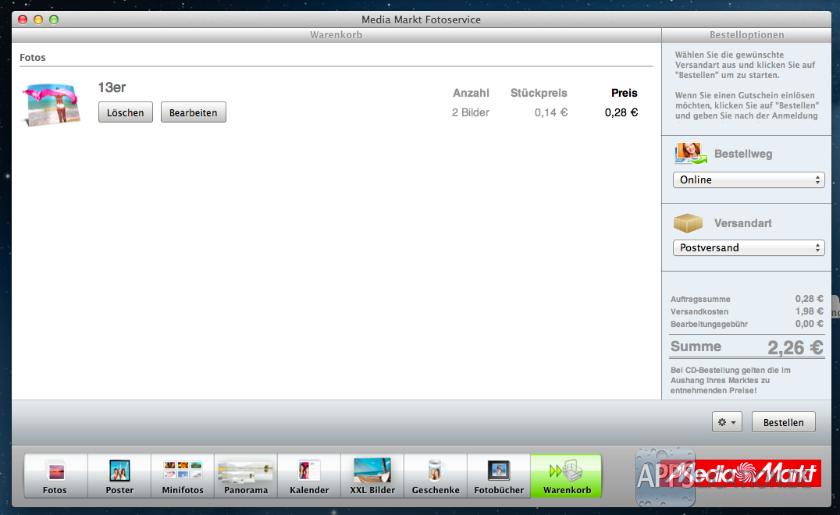
Task: Select the green Warenkorb cart tab
Action: click(x=566, y=476)
